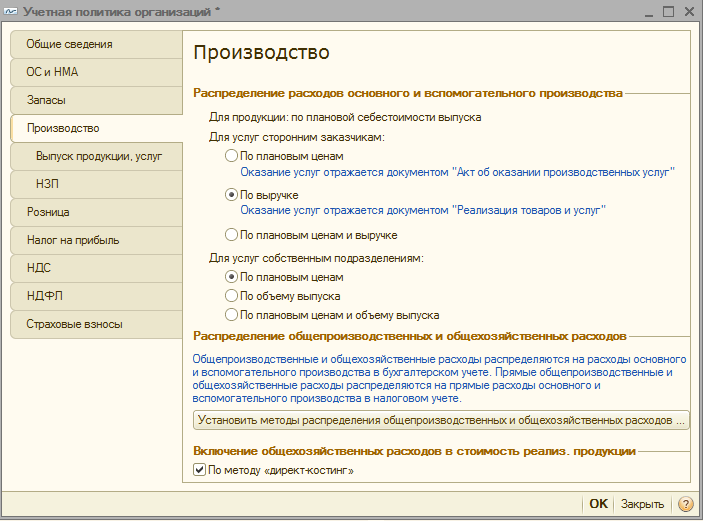The height and width of the screenshot is (521, 703).
Task: Click the 'Закрыть' button
Action: point(642,504)
